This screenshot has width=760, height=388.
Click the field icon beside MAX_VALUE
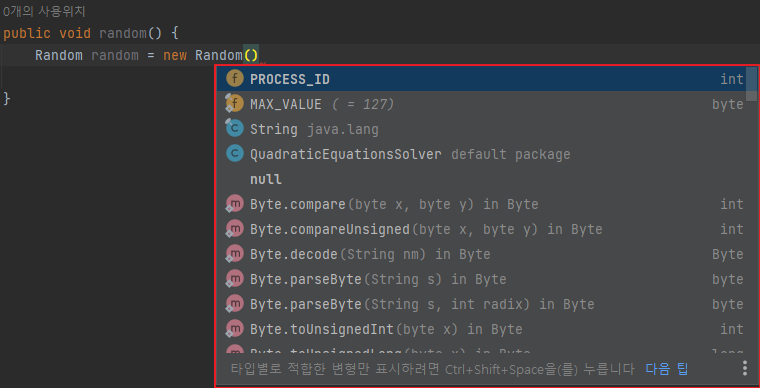(235, 104)
